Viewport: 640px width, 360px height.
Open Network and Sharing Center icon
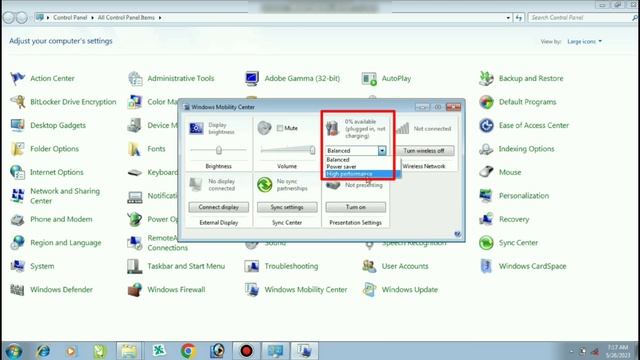click(x=18, y=196)
